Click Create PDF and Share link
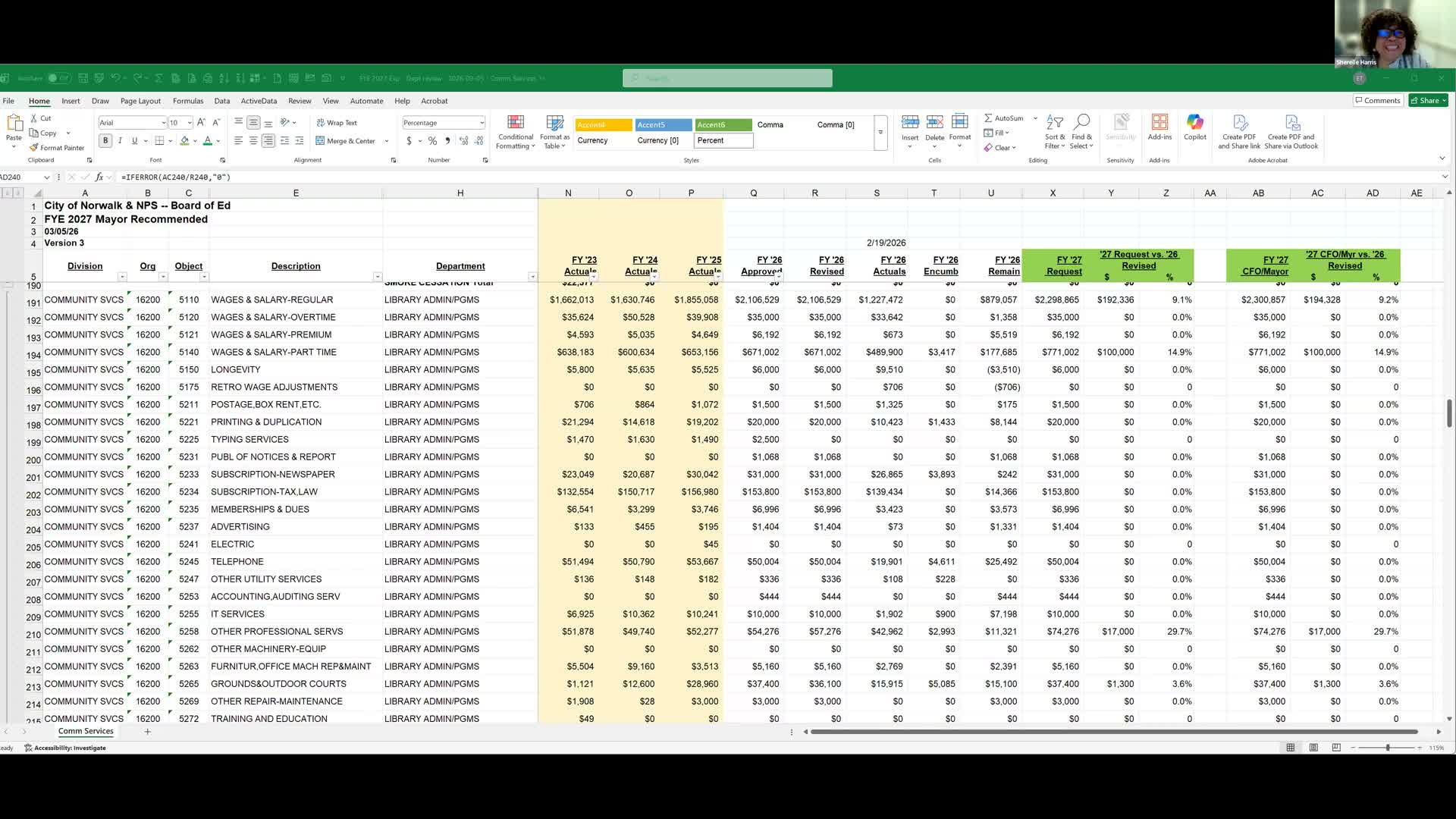This screenshot has width=1456, height=819. 1239,132
